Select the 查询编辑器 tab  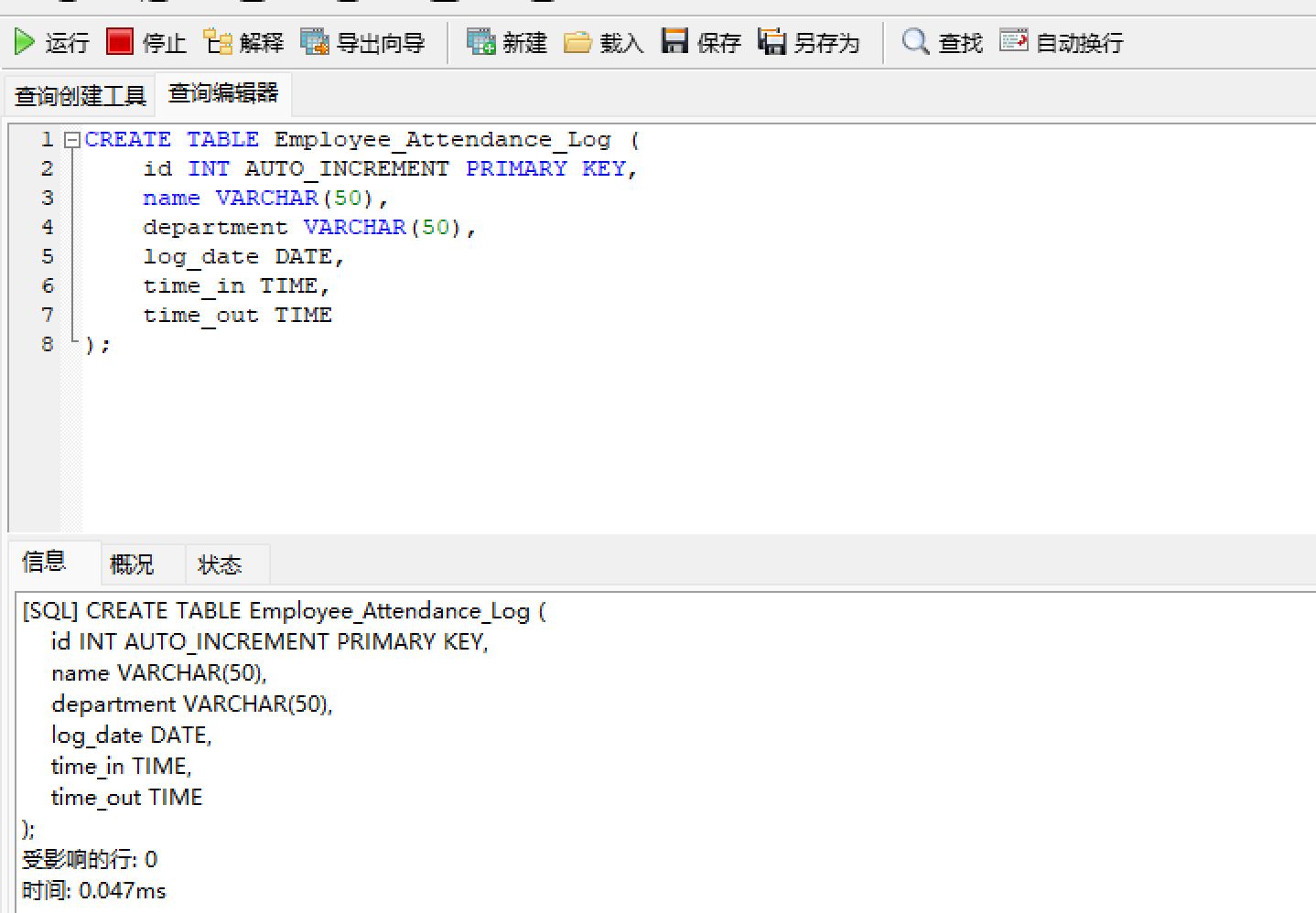click(x=222, y=93)
